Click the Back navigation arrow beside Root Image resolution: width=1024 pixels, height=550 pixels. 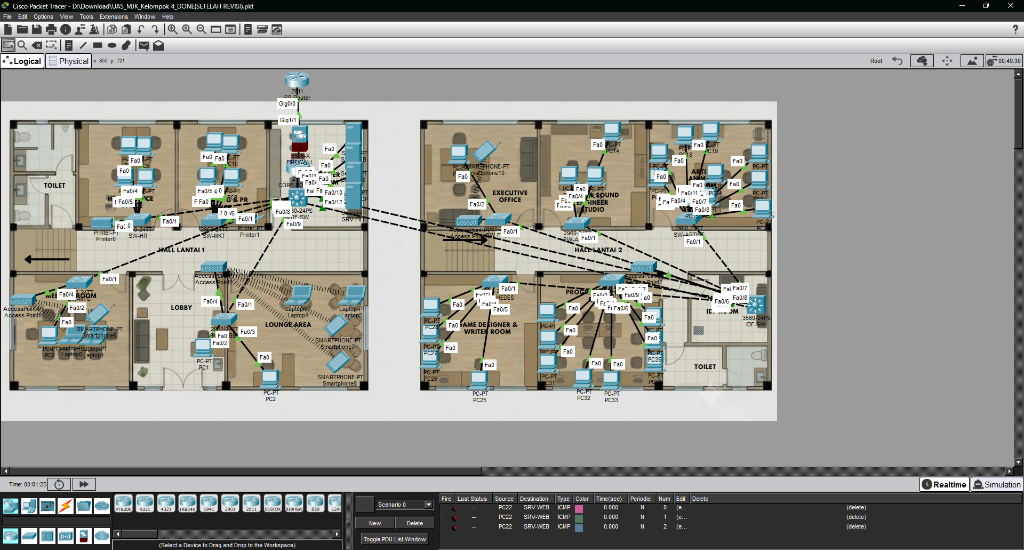pos(897,61)
